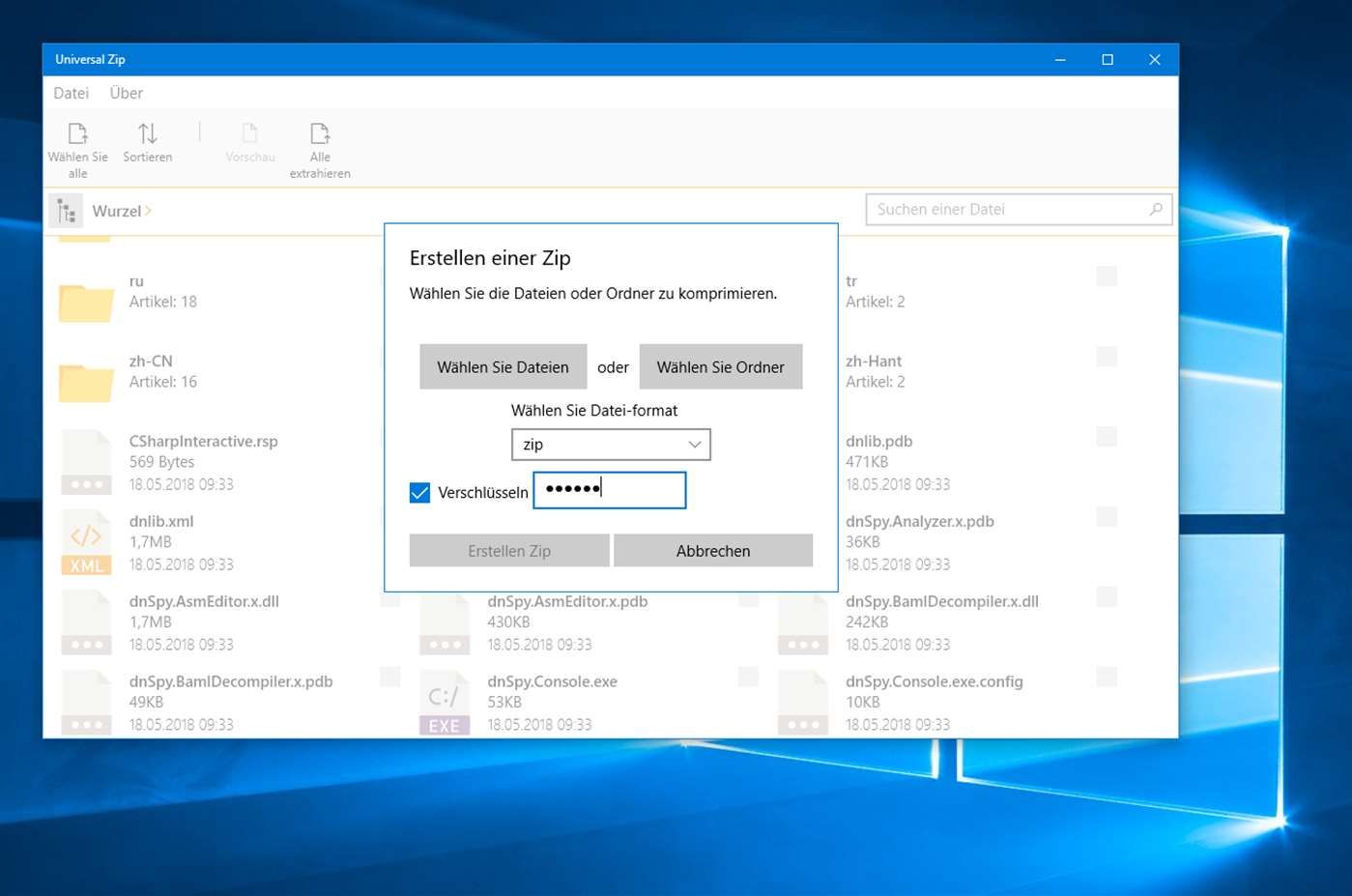Image resolution: width=1352 pixels, height=896 pixels.
Task: Select the tr folder name
Action: (851, 281)
